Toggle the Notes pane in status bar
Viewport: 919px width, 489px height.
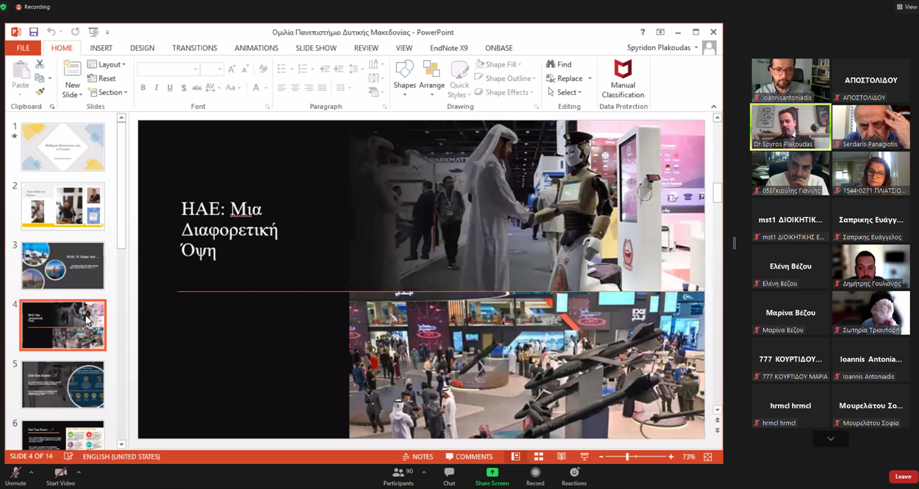418,457
